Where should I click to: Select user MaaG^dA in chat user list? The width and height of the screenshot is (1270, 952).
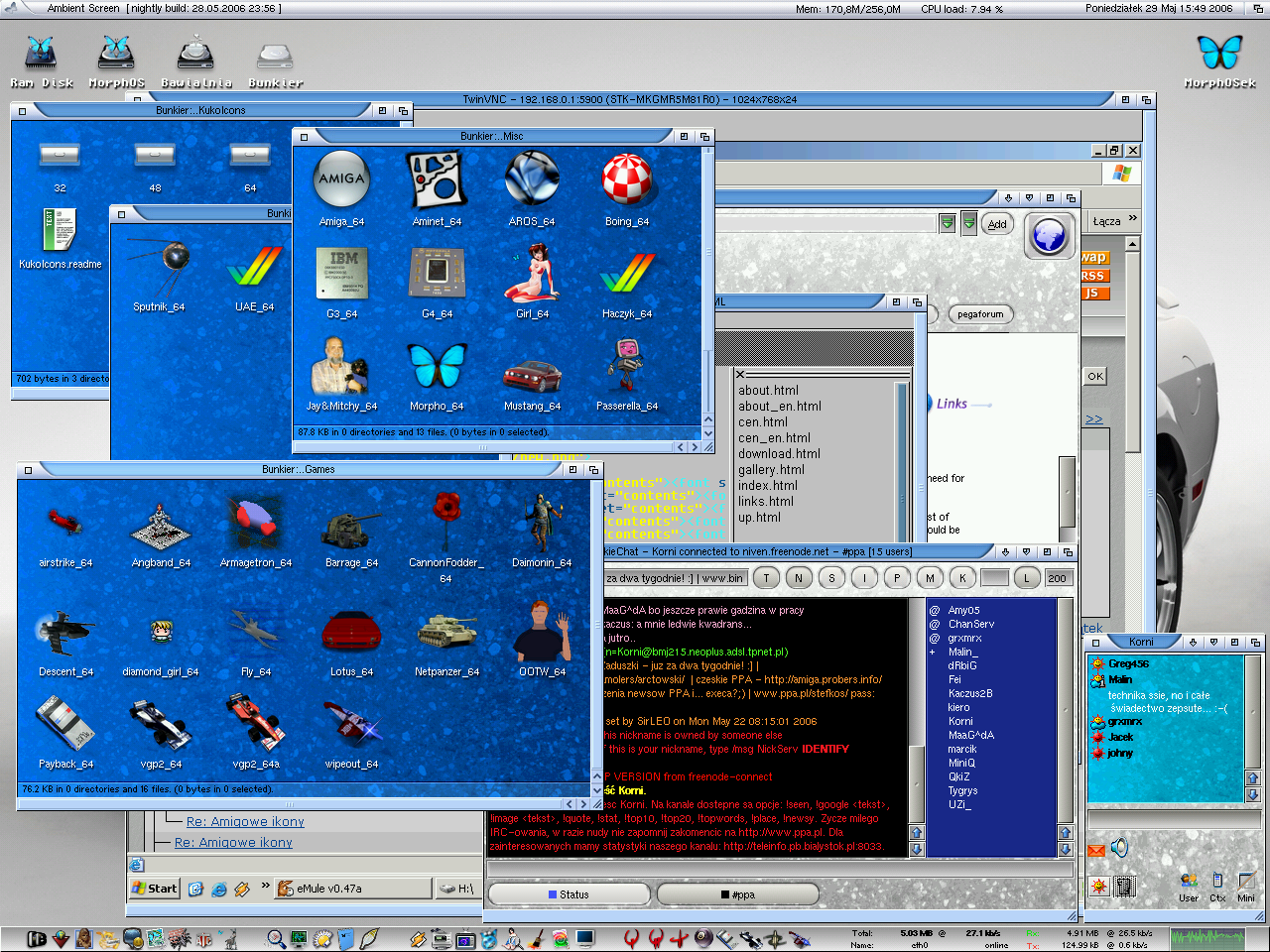(x=970, y=735)
